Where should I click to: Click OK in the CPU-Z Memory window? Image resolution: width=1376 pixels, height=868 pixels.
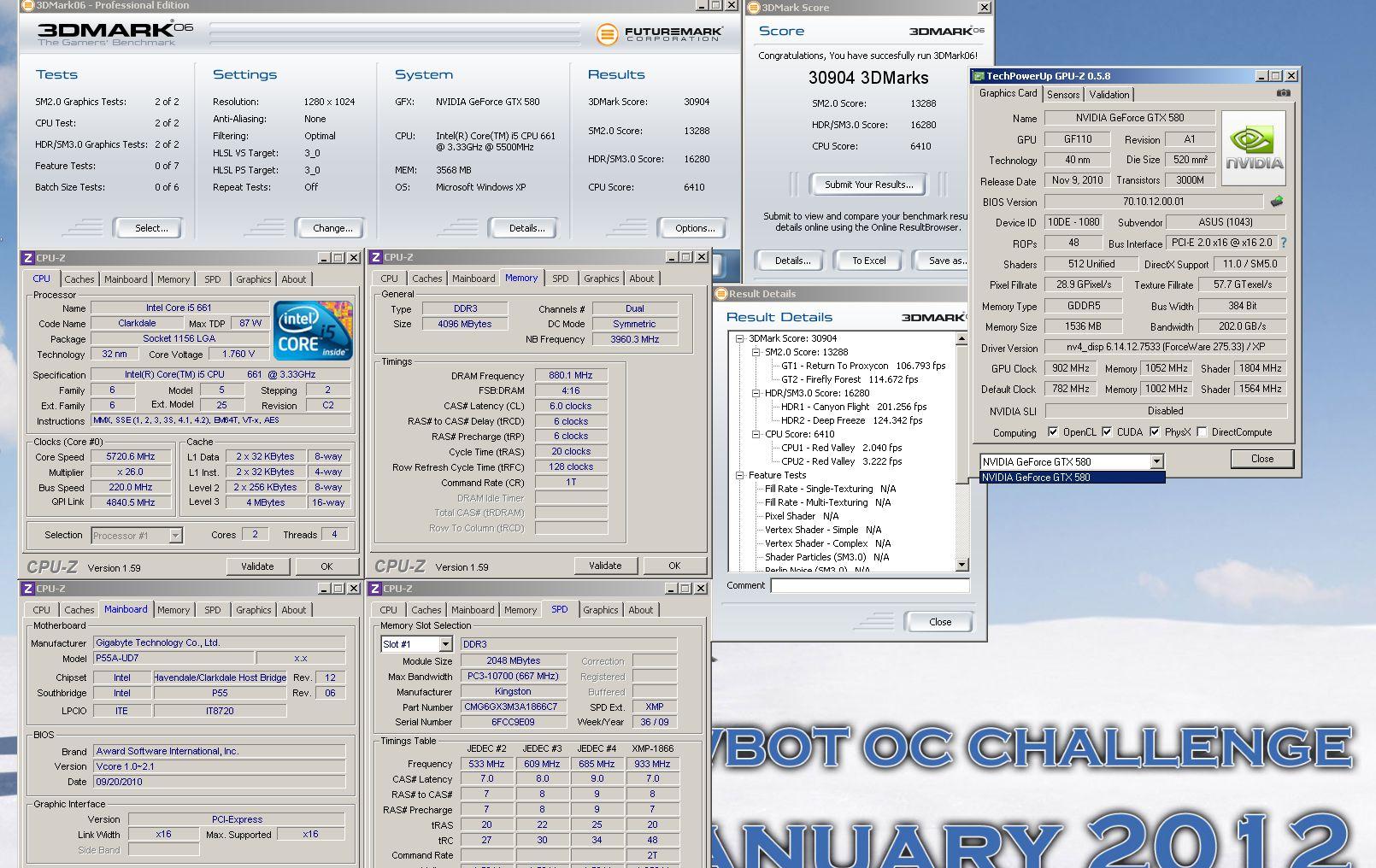(674, 566)
